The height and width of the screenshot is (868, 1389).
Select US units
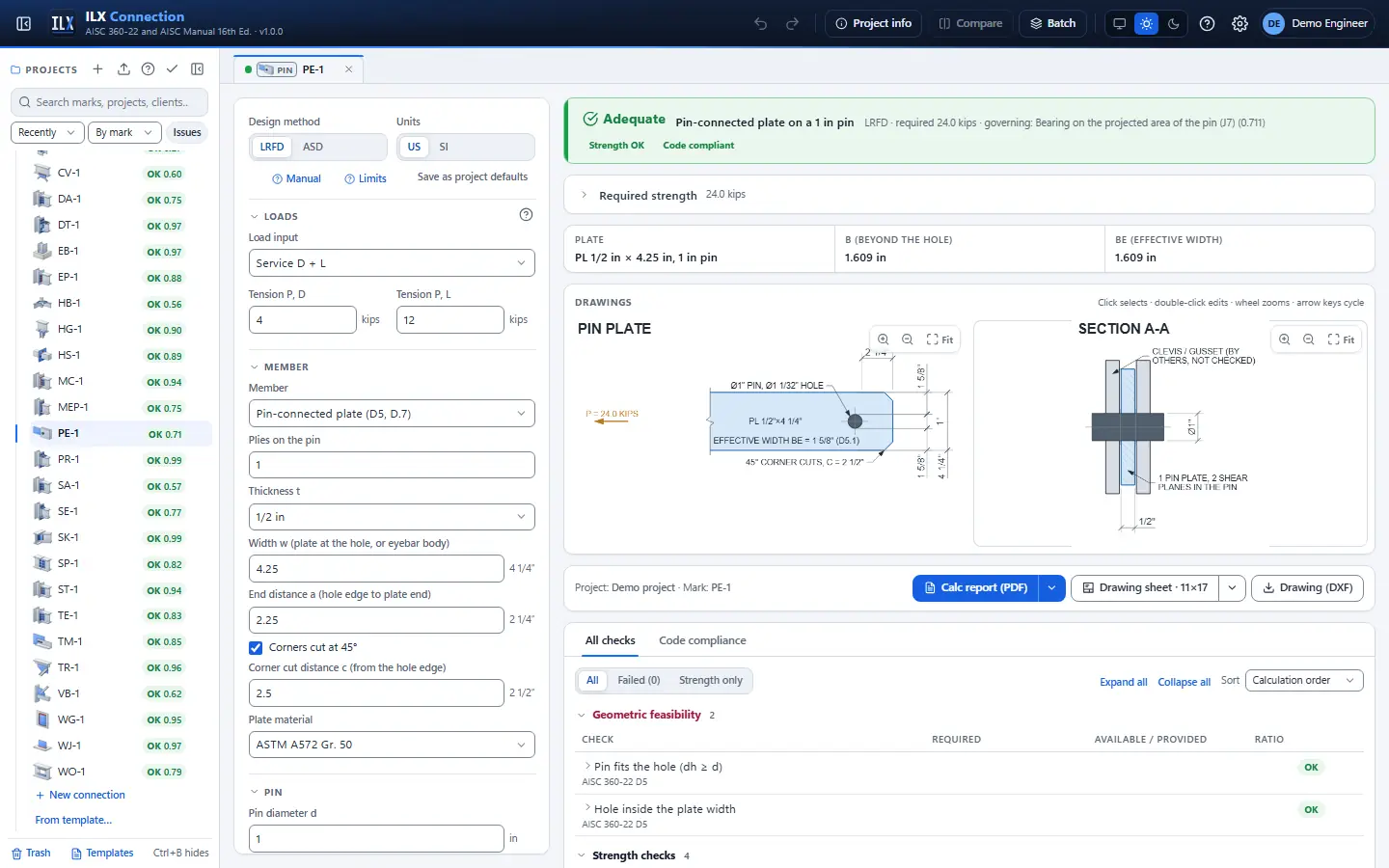tap(414, 147)
